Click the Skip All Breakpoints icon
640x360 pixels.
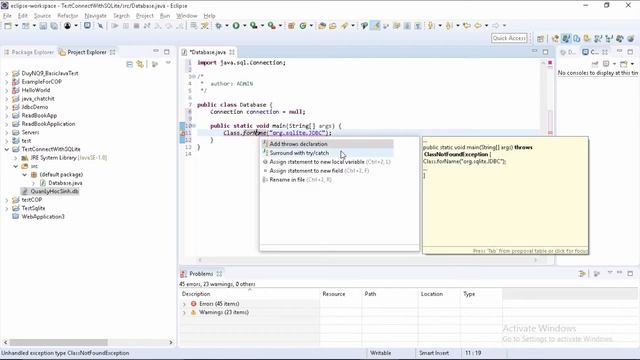tap(100, 26)
